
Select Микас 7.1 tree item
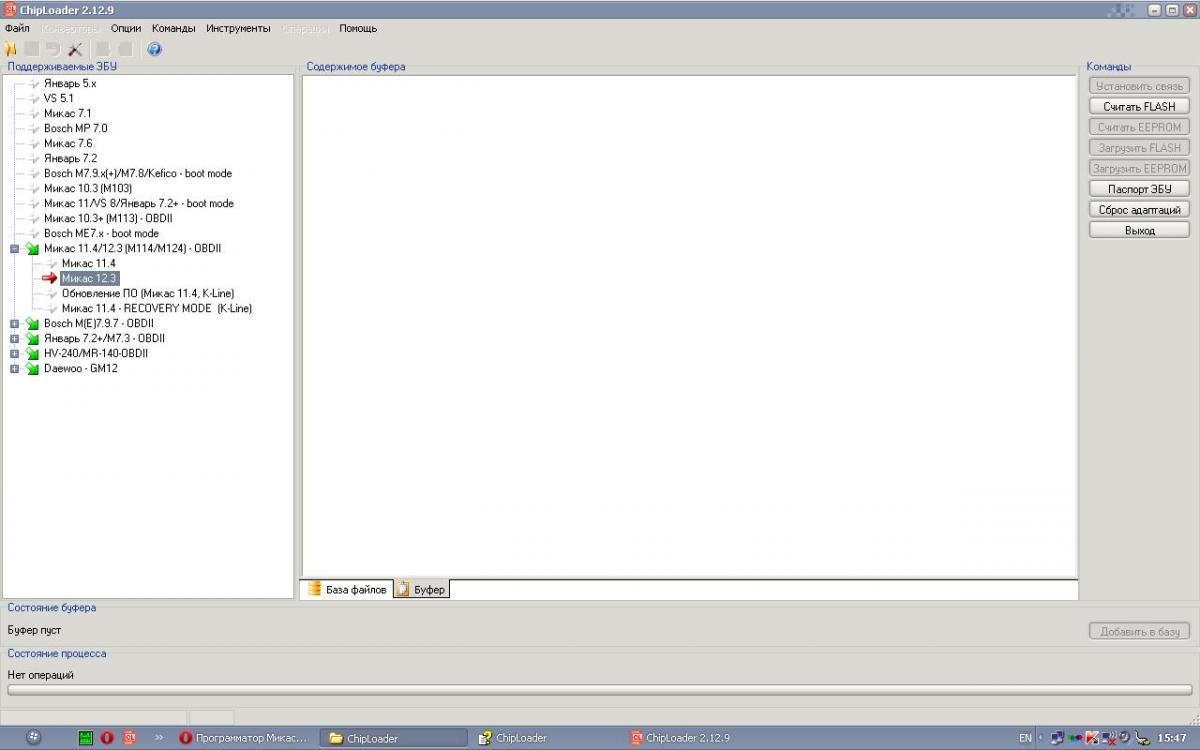[x=67, y=113]
